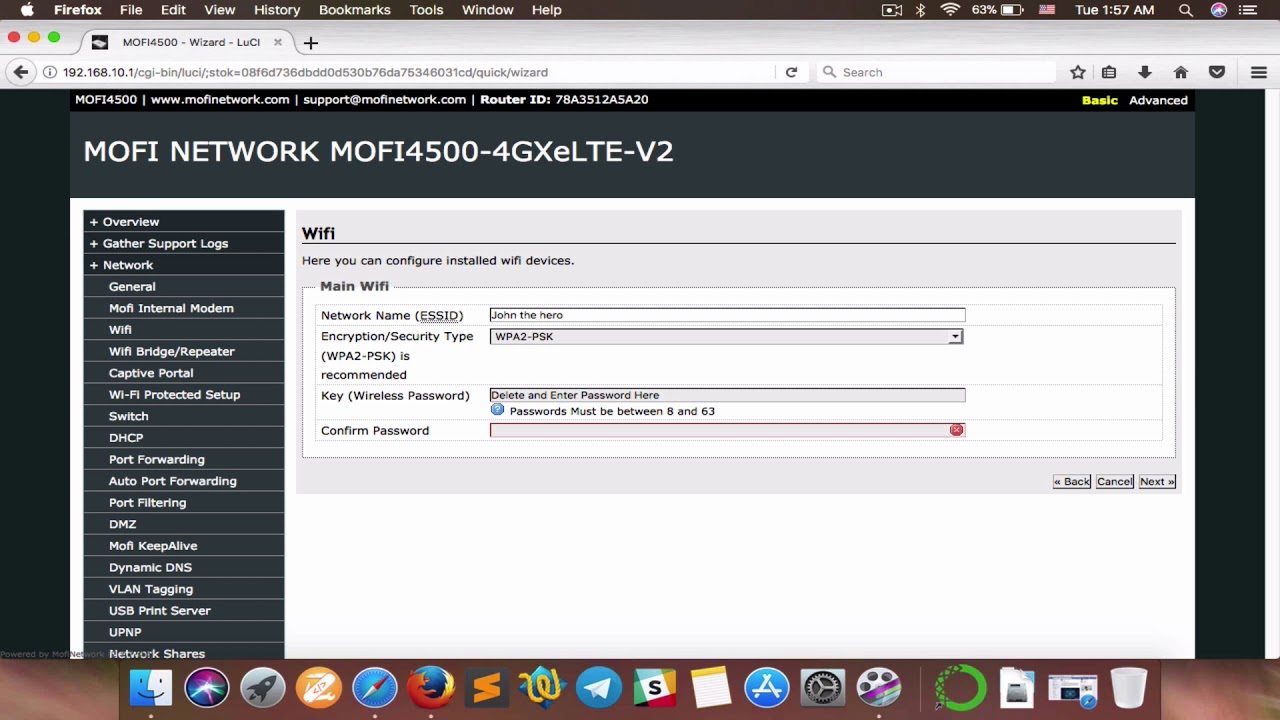Open the DHCP settings page
Image resolution: width=1280 pixels, height=720 pixels.
click(126, 438)
